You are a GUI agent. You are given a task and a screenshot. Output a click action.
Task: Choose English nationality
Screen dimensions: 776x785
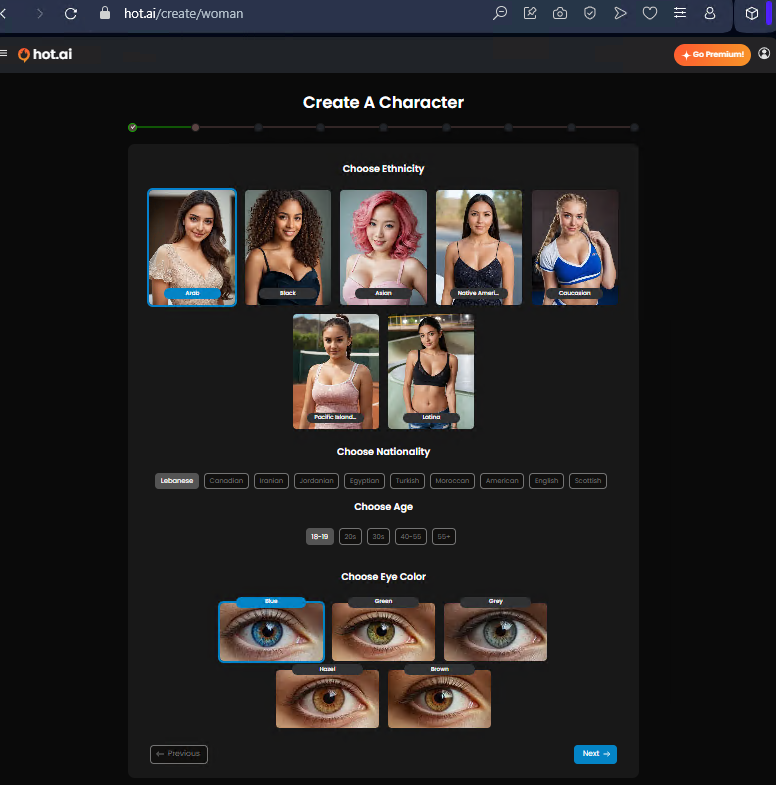pos(546,481)
